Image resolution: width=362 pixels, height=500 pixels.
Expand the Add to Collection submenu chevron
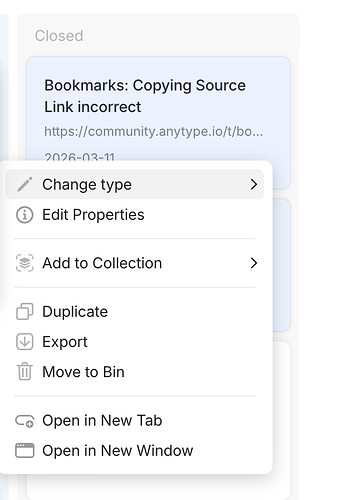tap(254, 263)
